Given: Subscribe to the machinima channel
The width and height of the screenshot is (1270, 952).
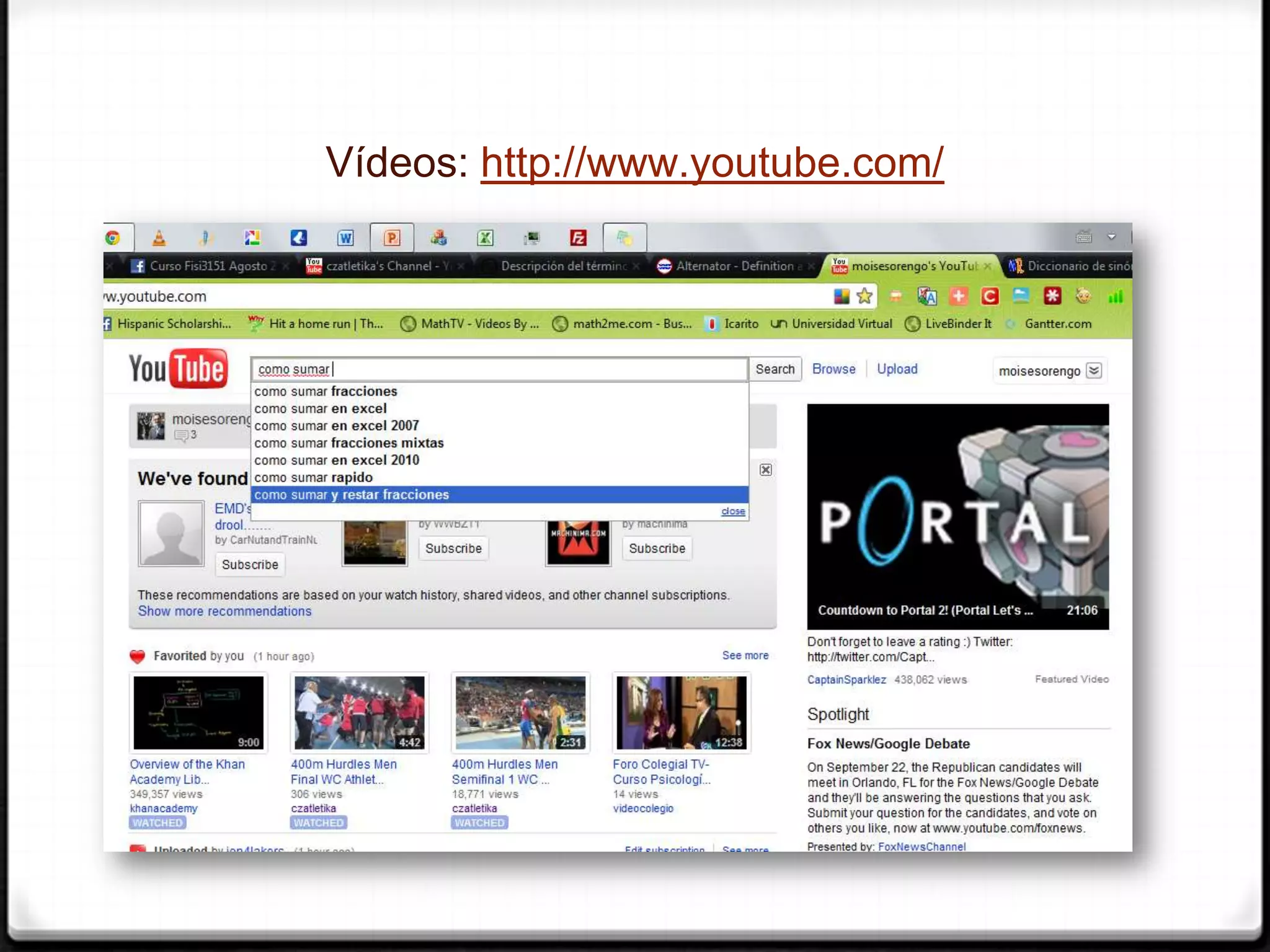Looking at the screenshot, I should (x=657, y=549).
